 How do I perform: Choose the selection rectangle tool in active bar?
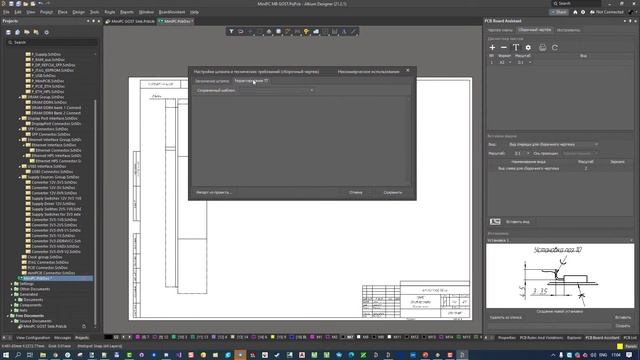260,31
